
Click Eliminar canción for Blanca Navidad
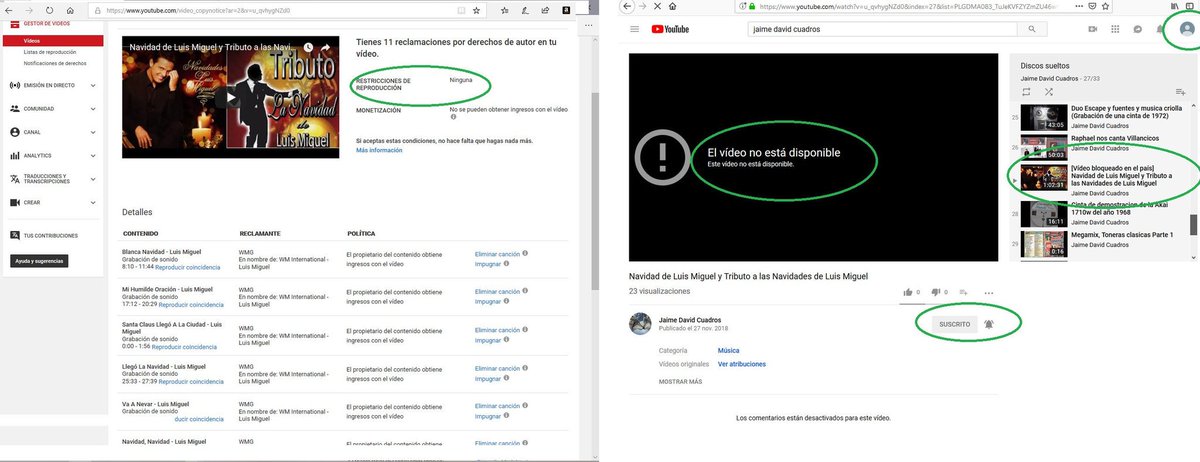click(x=497, y=254)
